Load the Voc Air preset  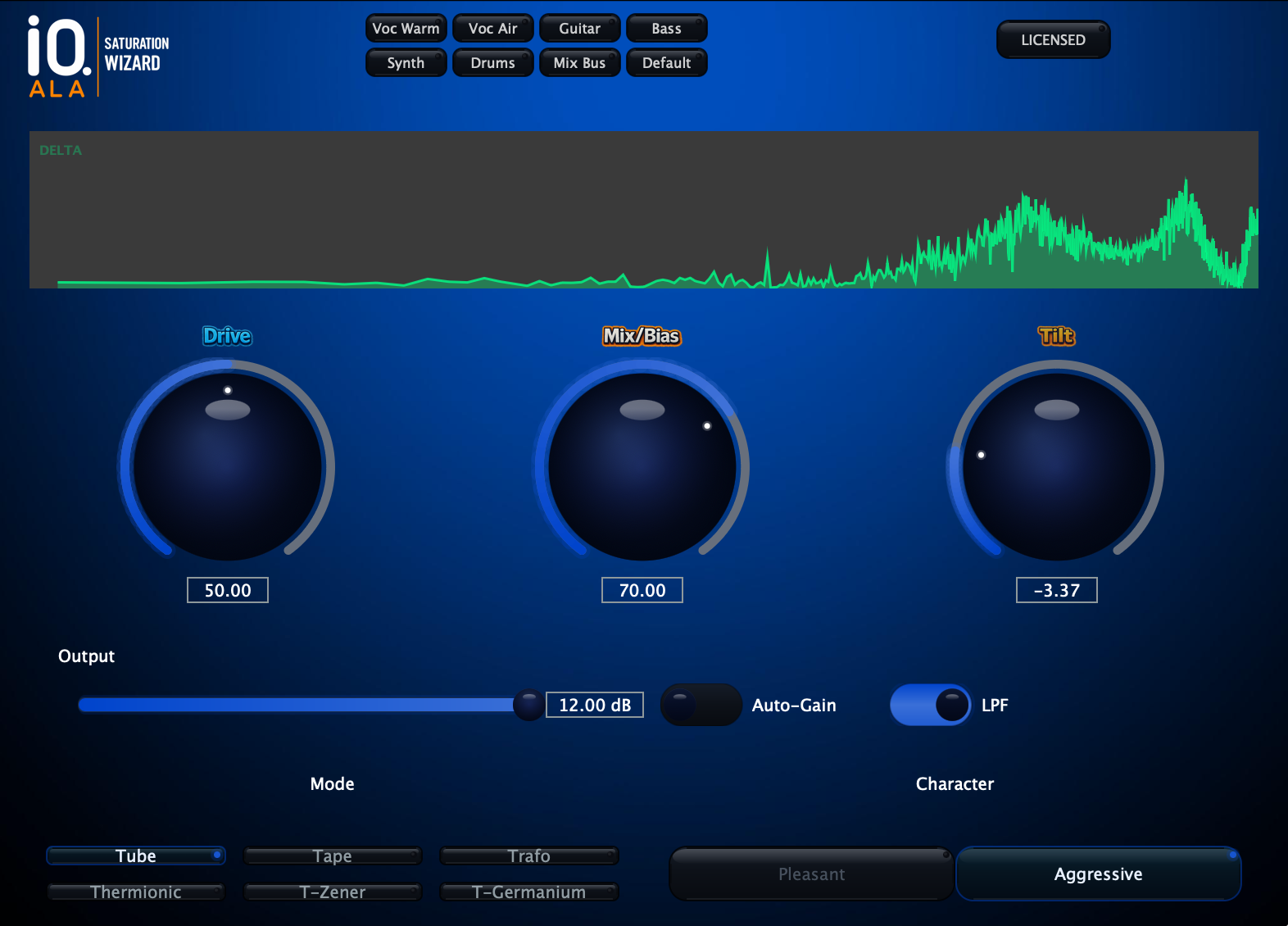pyautogui.click(x=493, y=29)
